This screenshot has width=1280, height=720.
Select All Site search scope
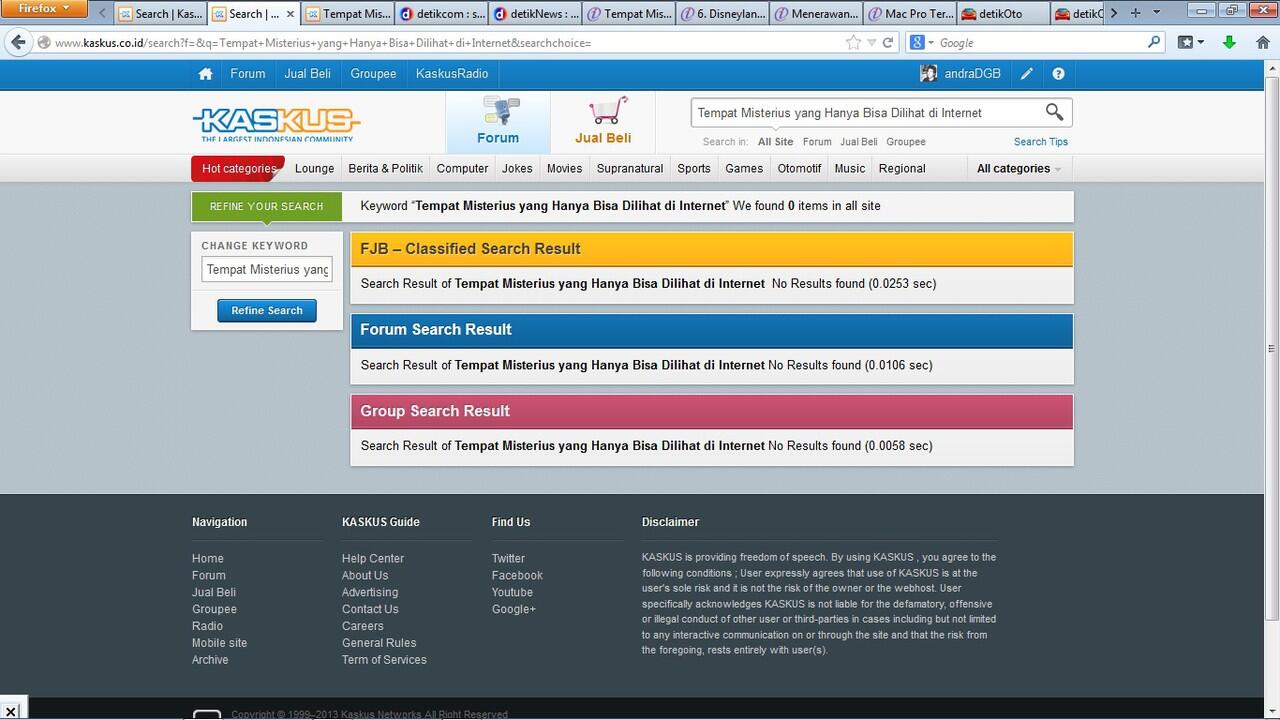pyautogui.click(x=776, y=142)
